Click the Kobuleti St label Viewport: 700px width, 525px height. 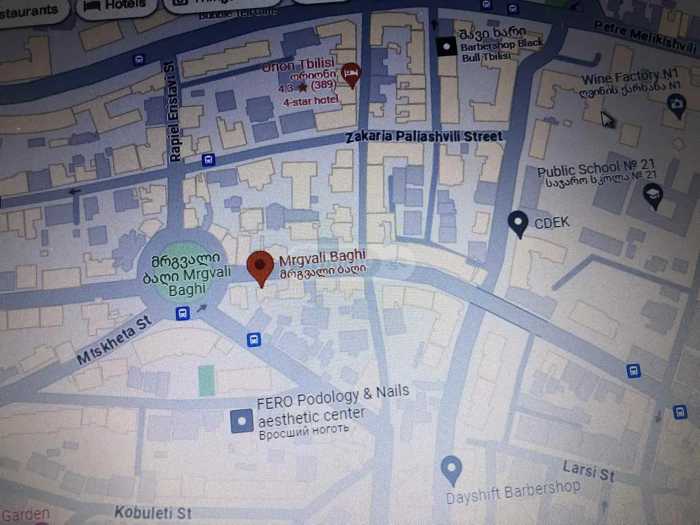point(153,512)
